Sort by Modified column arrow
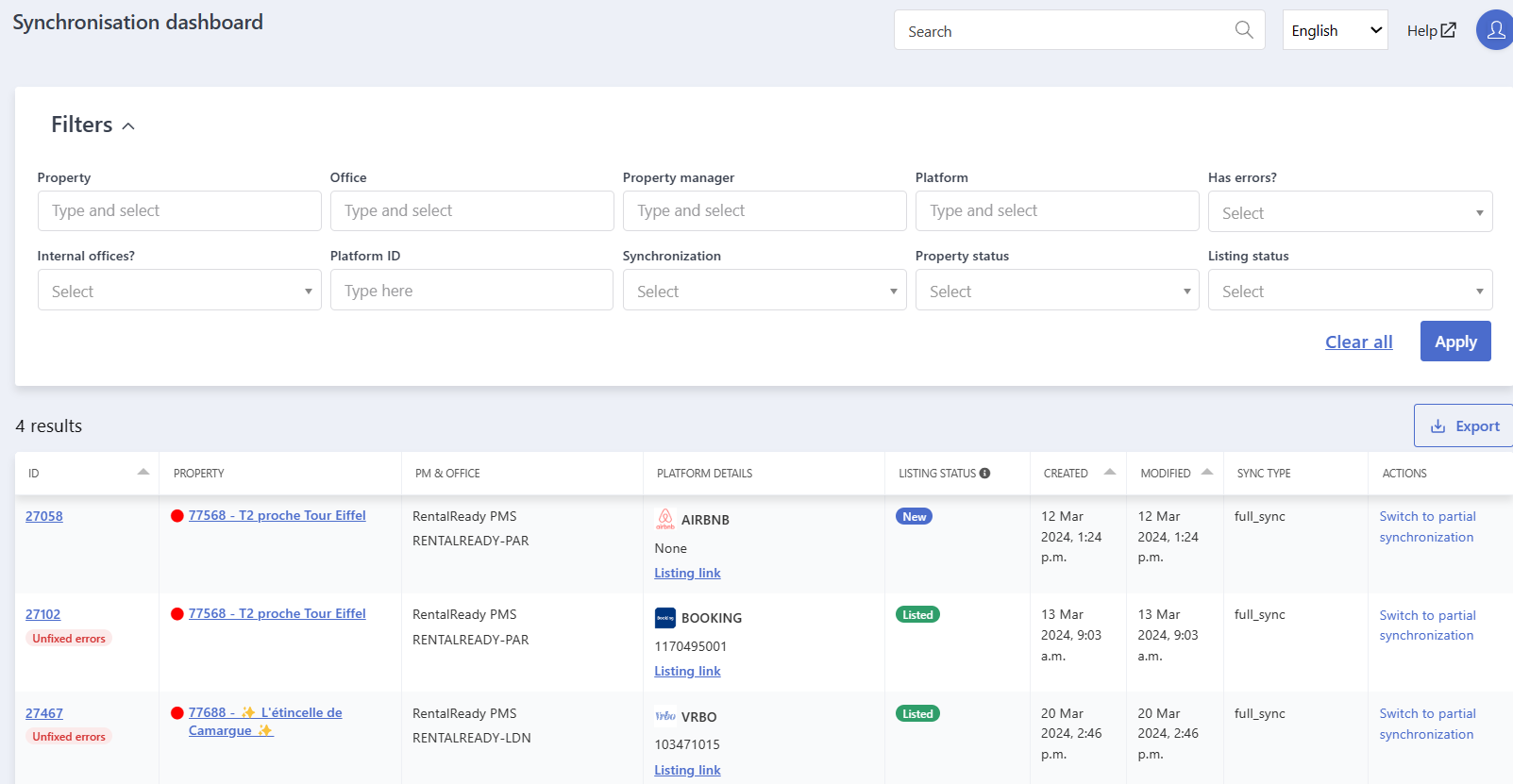The height and width of the screenshot is (784, 1513). [1207, 472]
